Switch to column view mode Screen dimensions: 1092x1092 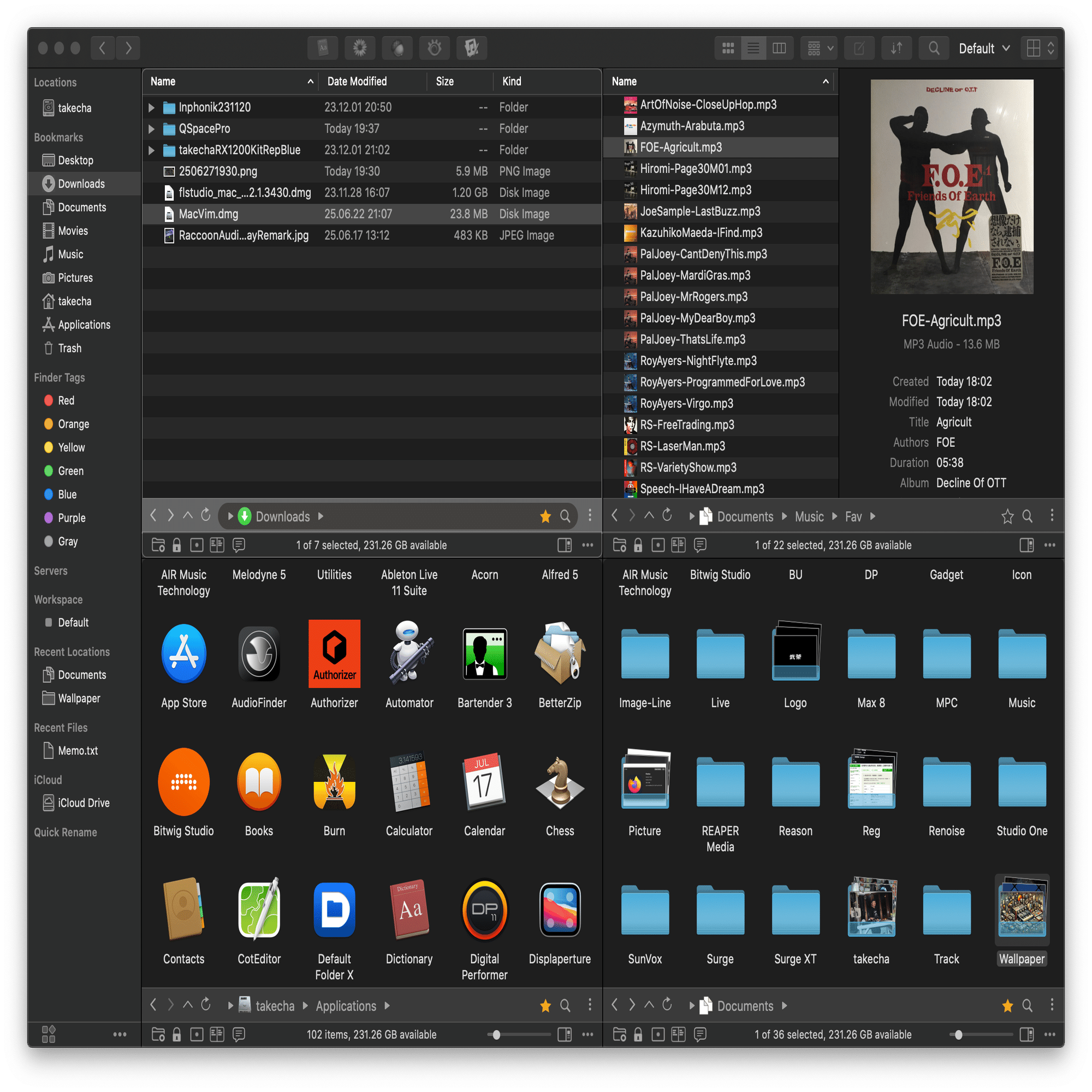[x=779, y=48]
